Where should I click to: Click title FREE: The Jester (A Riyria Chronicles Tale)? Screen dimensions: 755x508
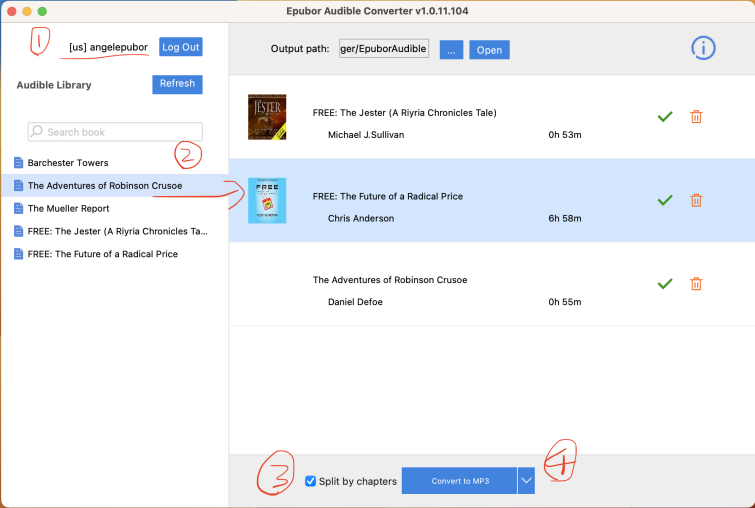pyautogui.click(x=404, y=113)
